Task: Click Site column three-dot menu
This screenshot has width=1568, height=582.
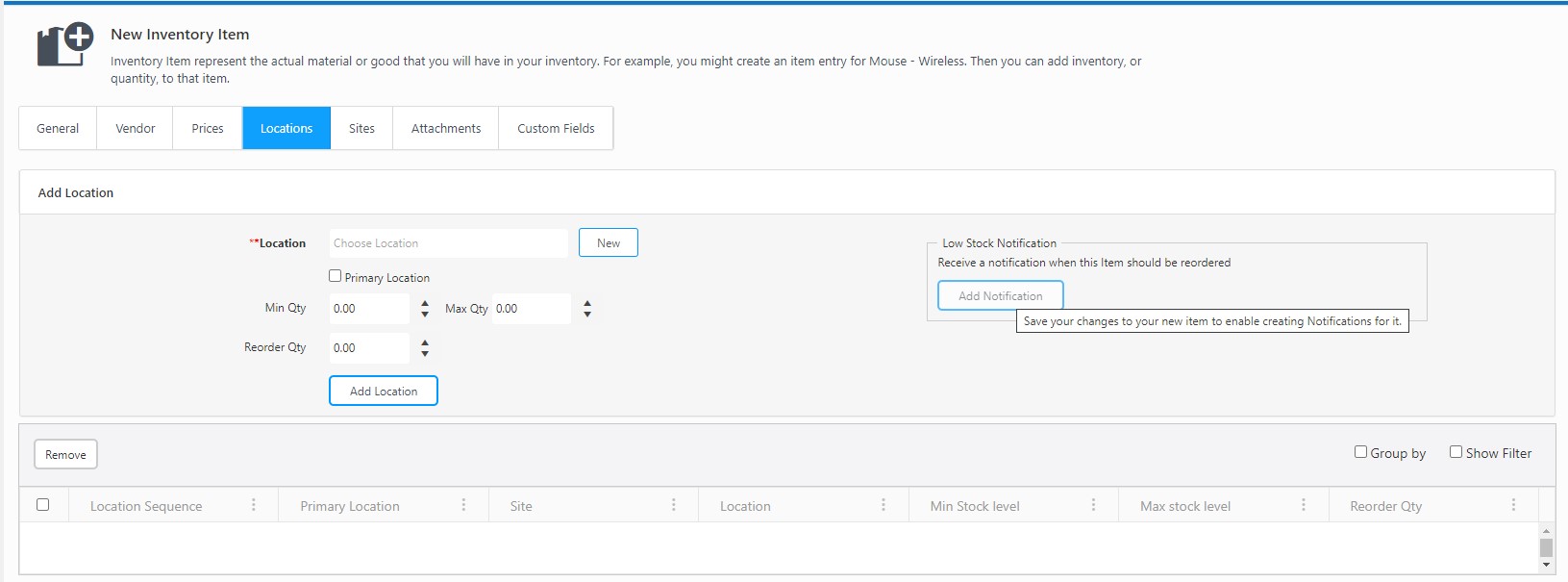Action: pos(673,505)
